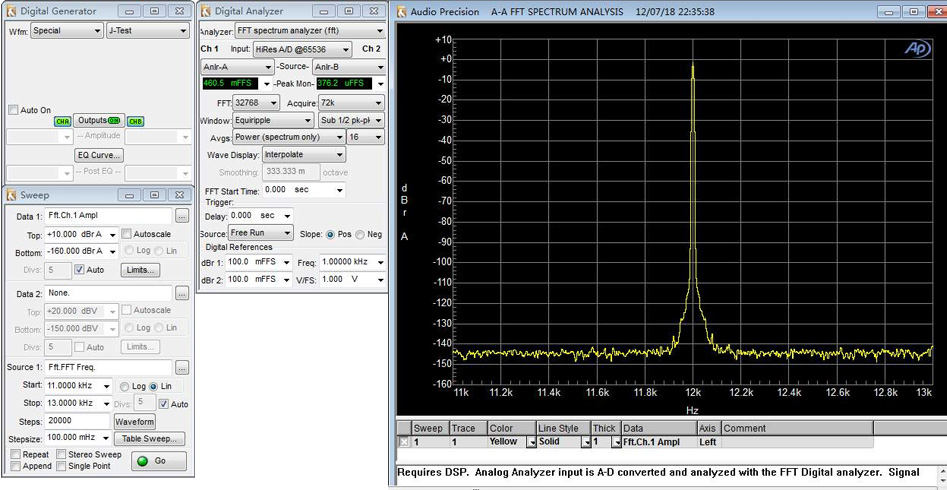This screenshot has height=490, width=947.
Task: Open the Wave Display Interpolate dropdown
Action: [304, 155]
